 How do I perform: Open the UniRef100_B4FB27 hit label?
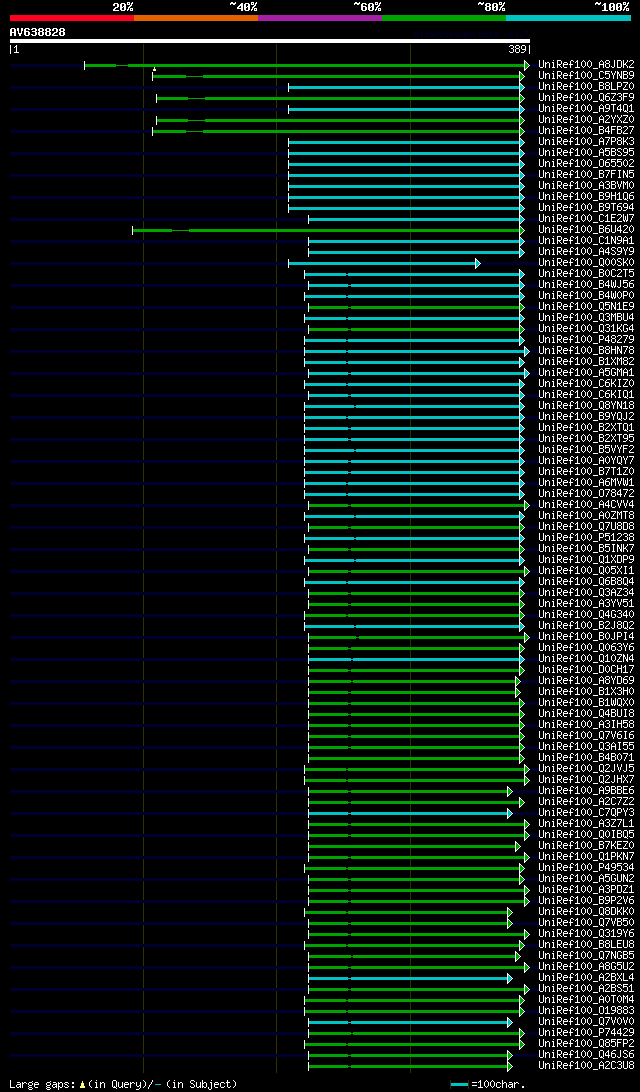(x=586, y=130)
